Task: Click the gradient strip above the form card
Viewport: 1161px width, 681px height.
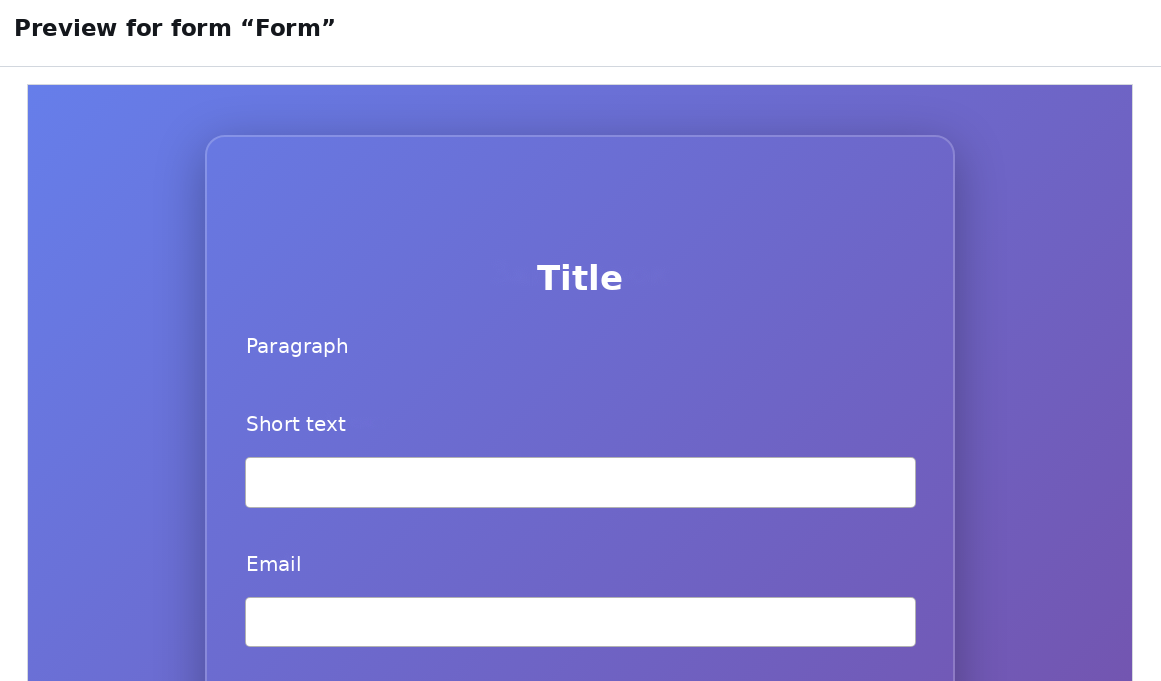Action: point(580,110)
